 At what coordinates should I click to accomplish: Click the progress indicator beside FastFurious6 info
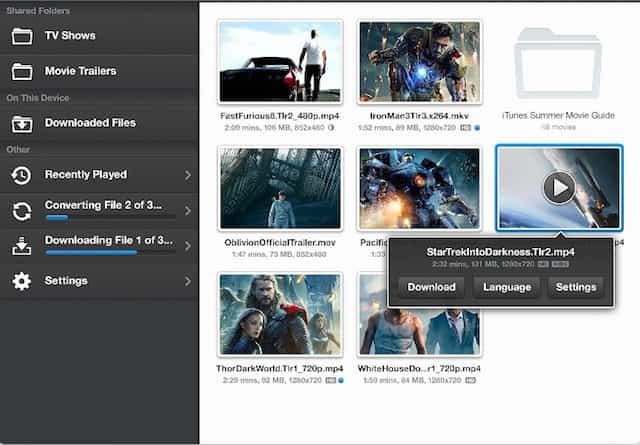[331, 128]
